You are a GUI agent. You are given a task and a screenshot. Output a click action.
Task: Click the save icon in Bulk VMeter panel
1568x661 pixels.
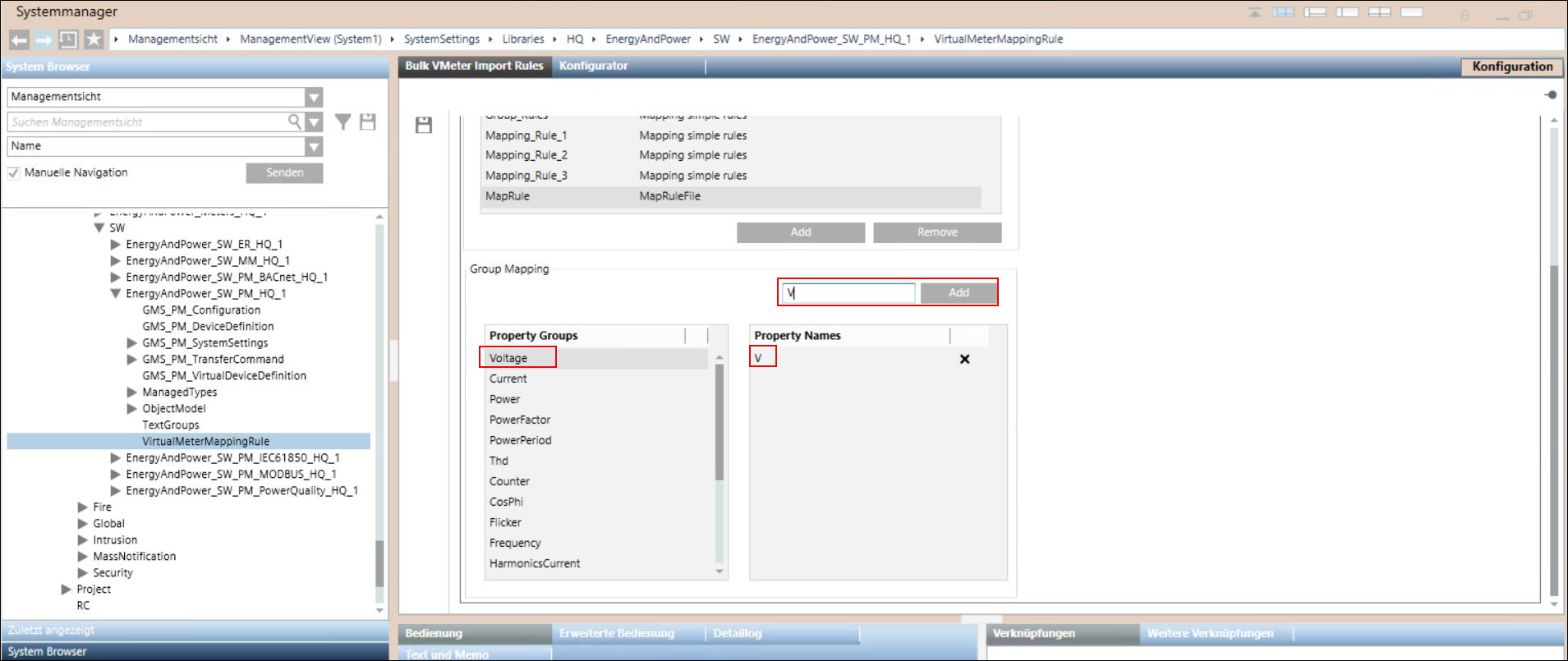click(x=424, y=125)
